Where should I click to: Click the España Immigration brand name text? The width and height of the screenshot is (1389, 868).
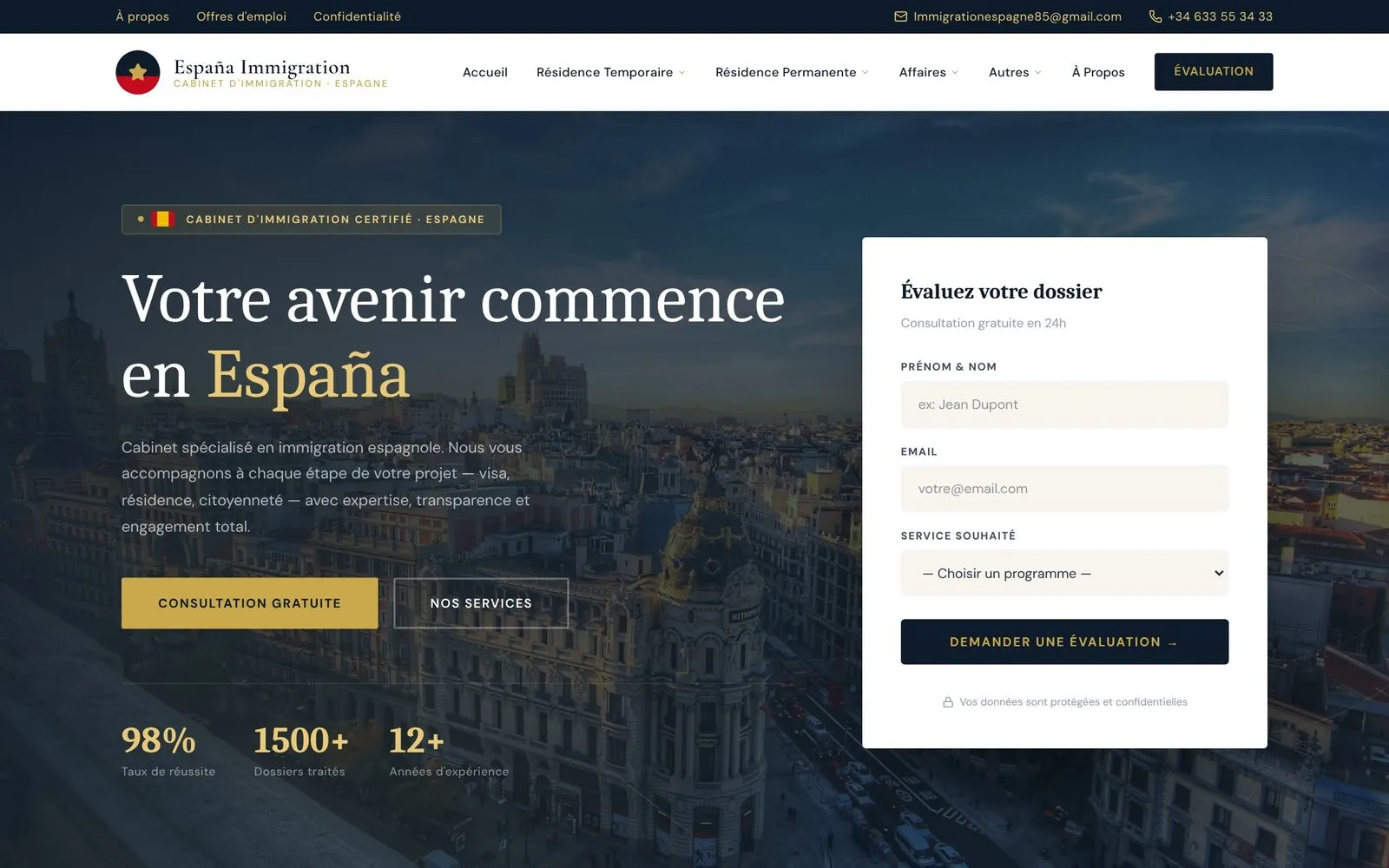pos(262,67)
